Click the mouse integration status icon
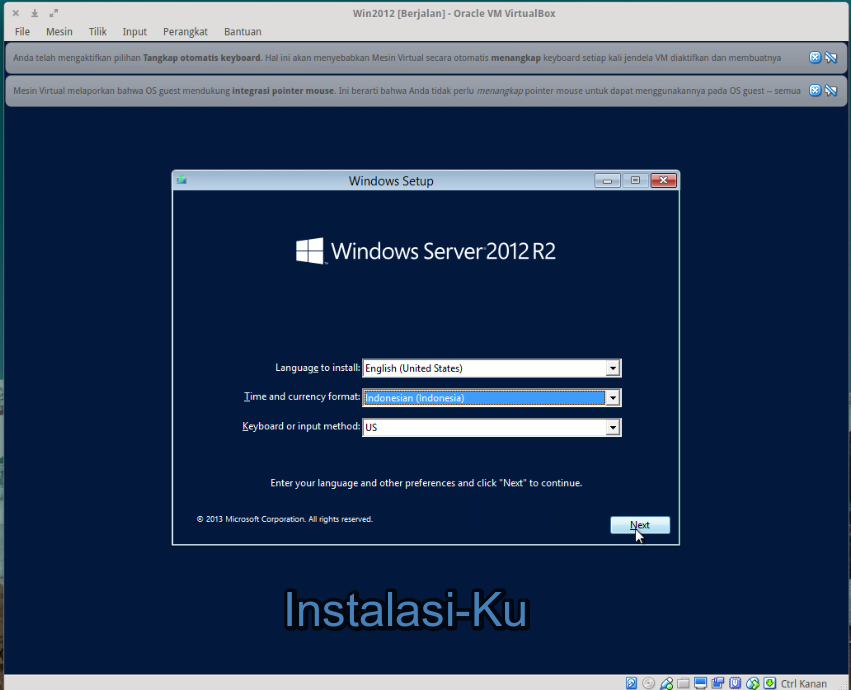Screen dimensions: 851x690 (752, 682)
